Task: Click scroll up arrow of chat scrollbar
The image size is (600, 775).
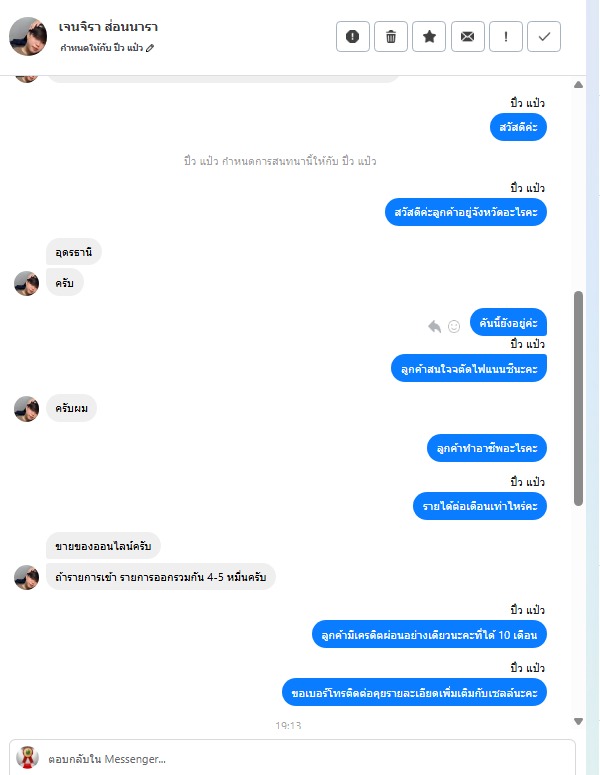Action: coord(578,85)
